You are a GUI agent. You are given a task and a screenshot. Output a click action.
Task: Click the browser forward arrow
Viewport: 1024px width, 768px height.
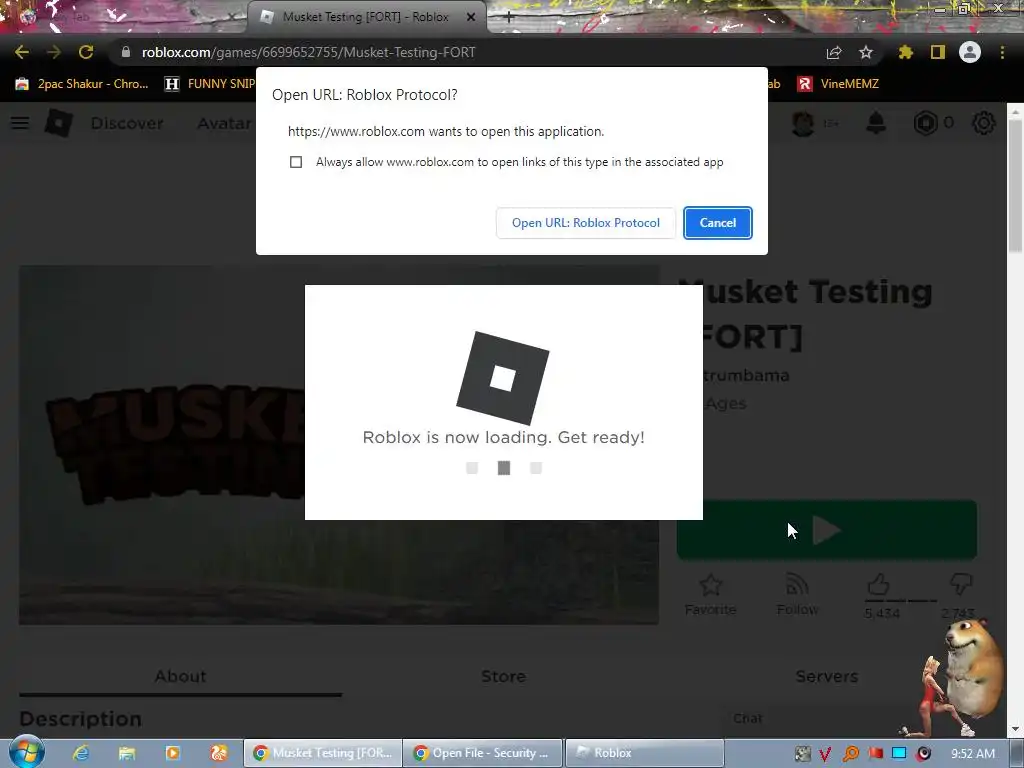(x=54, y=52)
